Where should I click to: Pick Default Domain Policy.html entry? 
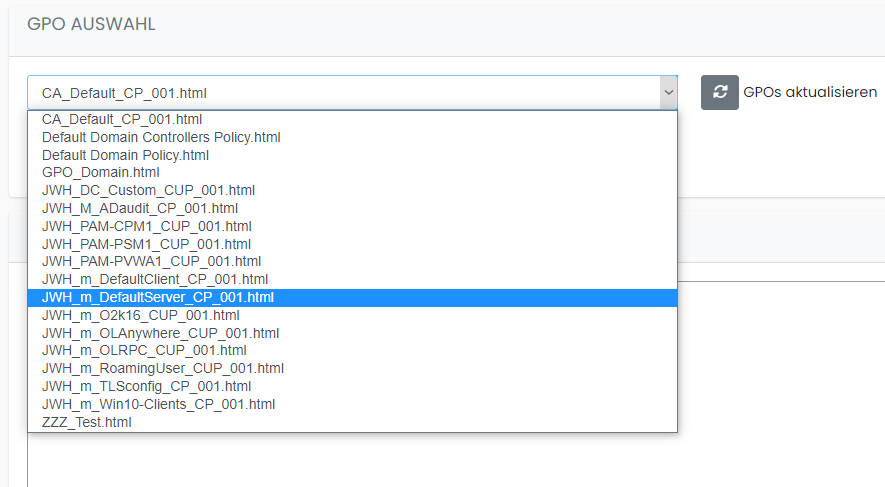[x=125, y=155]
